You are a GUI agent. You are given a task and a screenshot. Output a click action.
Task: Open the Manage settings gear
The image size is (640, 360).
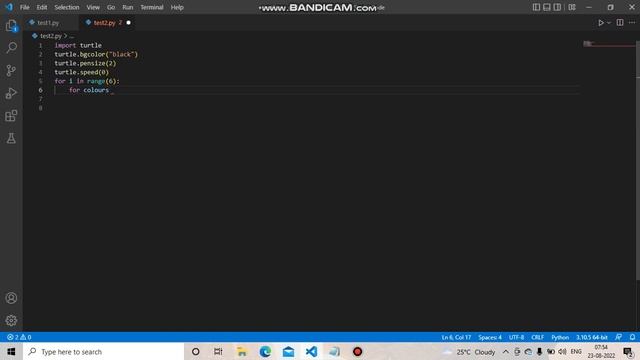tap(11, 320)
